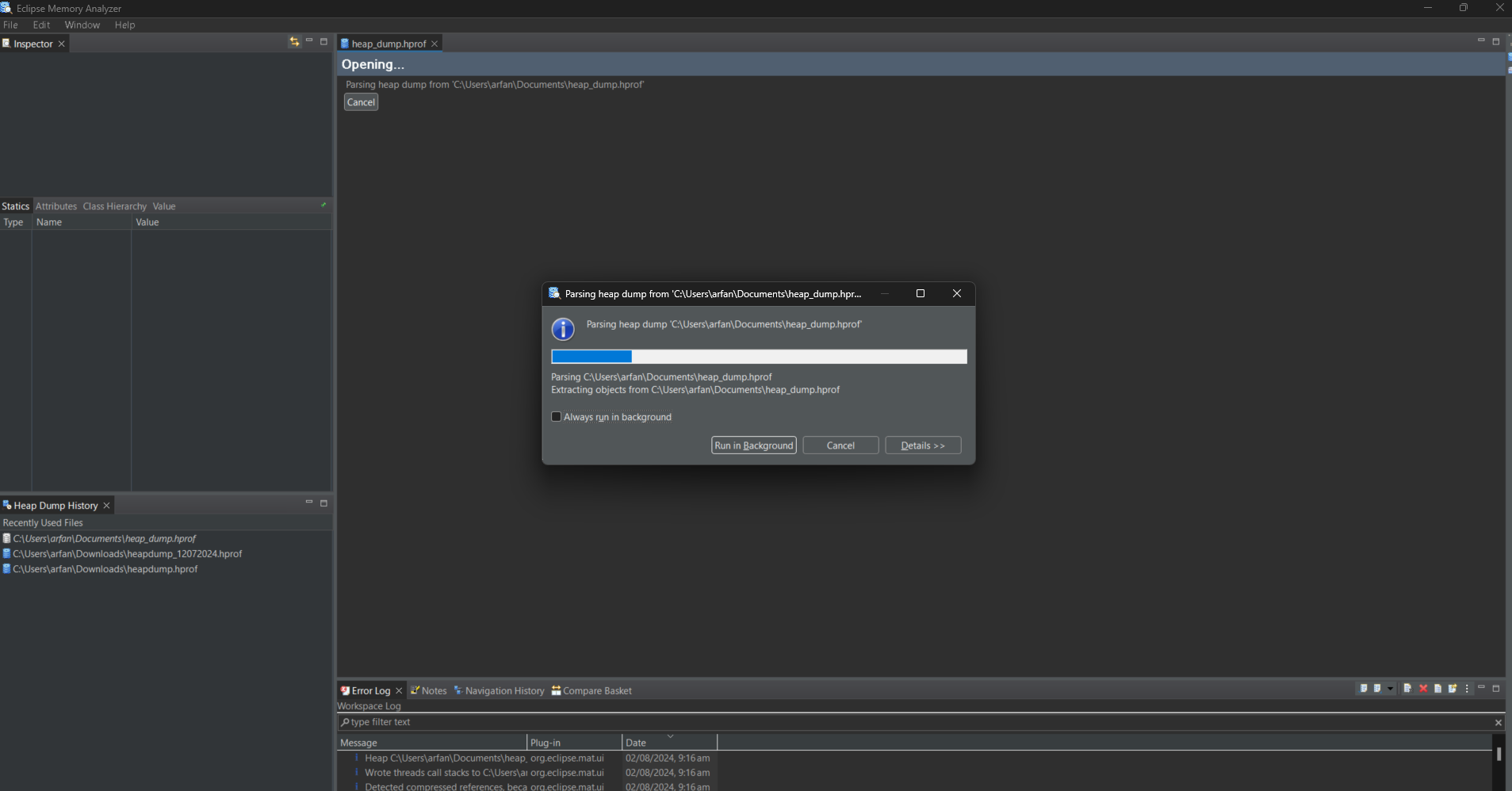This screenshot has width=1512, height=791.
Task: Click Restore Log icon with yellow arrow
Action: (1453, 688)
